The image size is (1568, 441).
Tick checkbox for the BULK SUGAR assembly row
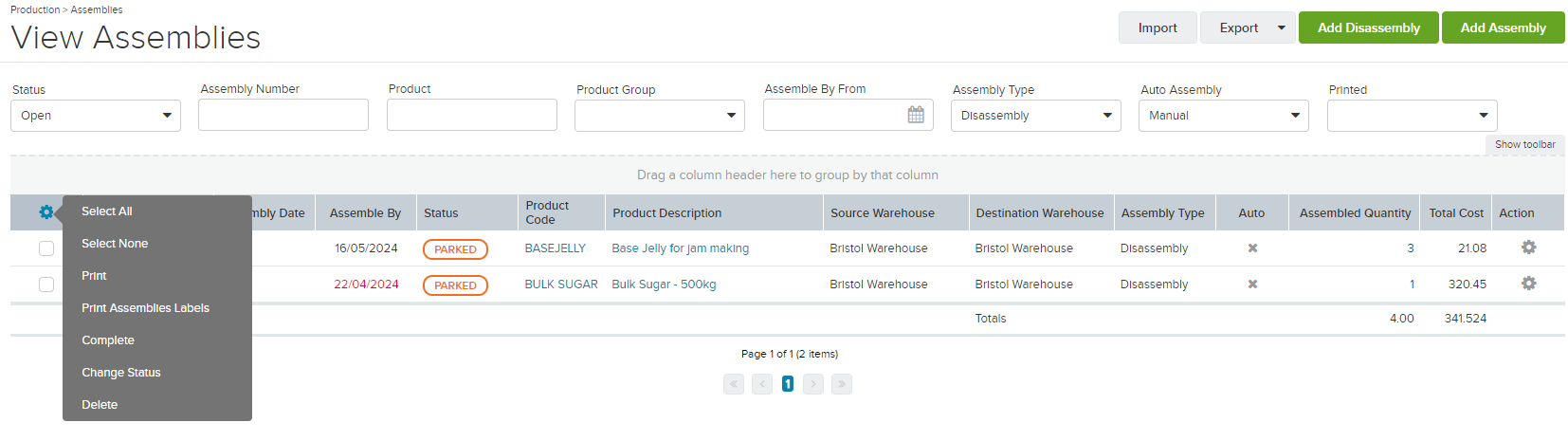coord(46,285)
